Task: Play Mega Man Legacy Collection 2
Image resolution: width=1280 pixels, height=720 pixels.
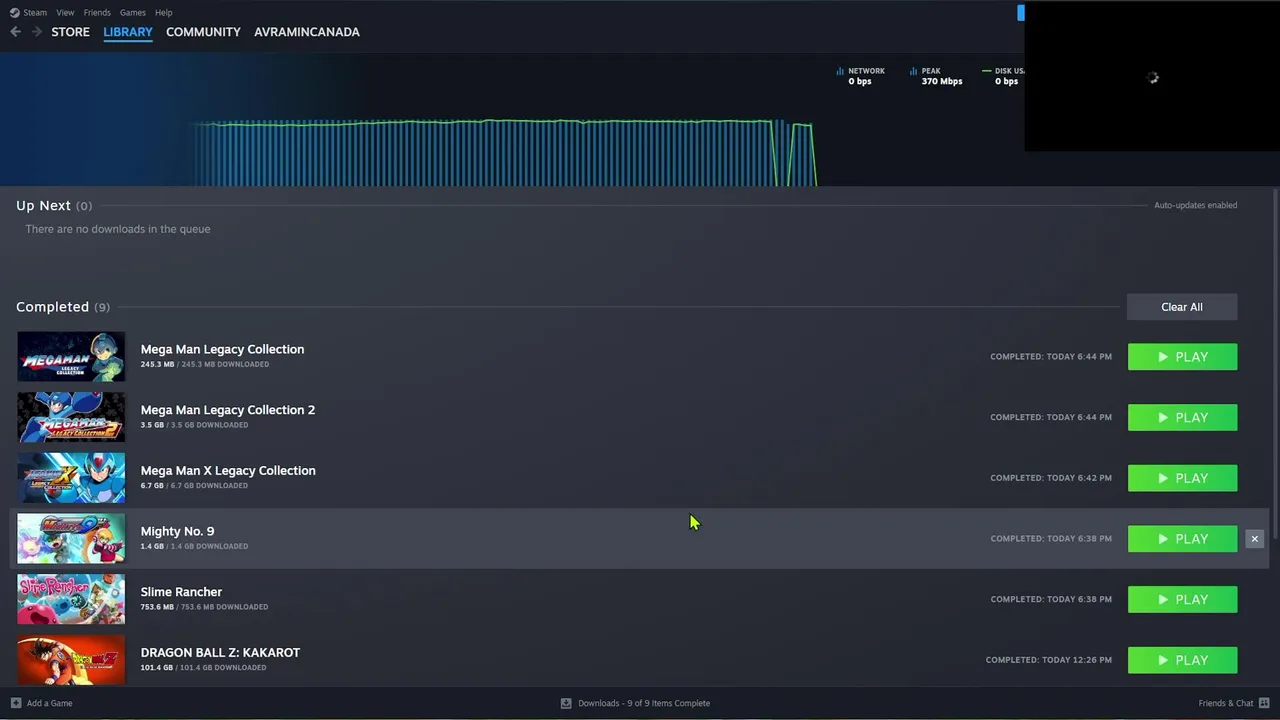Action: point(1182,417)
